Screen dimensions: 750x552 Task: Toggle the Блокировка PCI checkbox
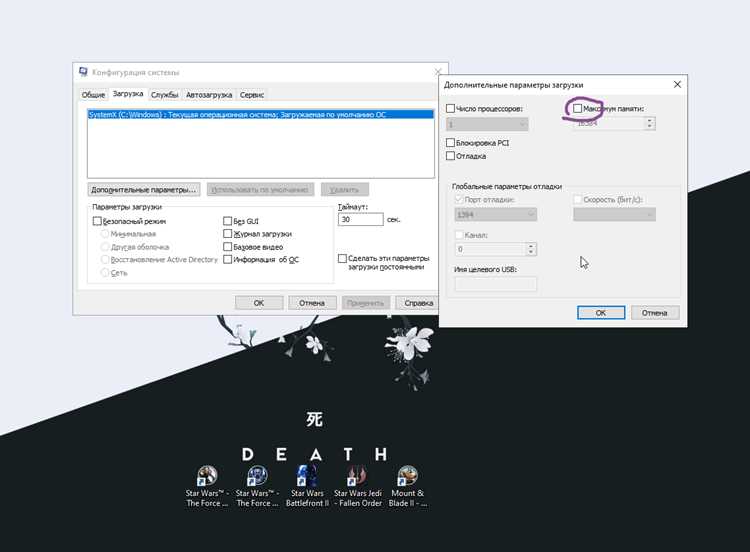point(450,143)
